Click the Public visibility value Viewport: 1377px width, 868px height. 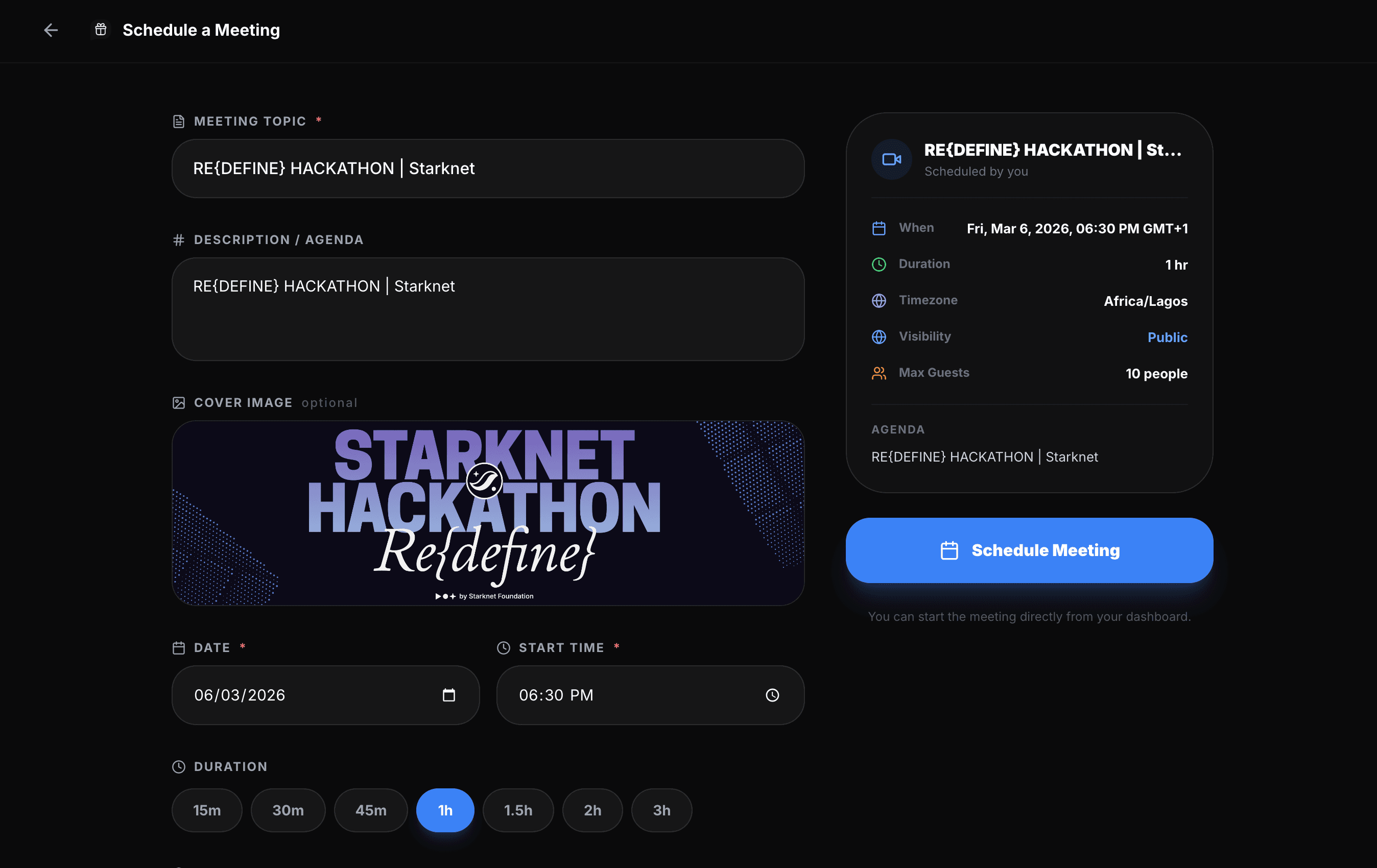(x=1168, y=337)
